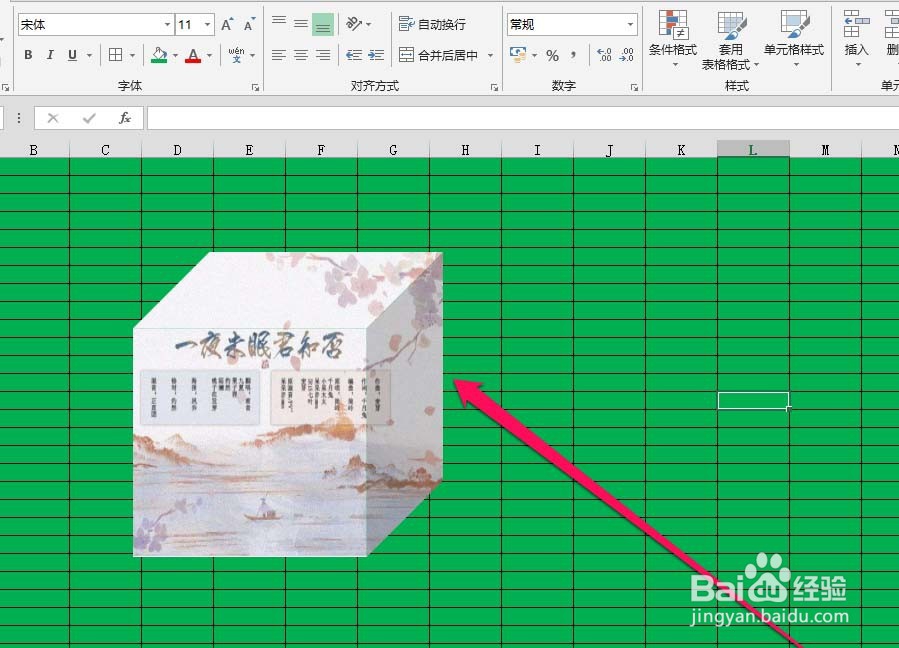Apply cell borders icon
Screen dimensions: 899x648
point(116,55)
